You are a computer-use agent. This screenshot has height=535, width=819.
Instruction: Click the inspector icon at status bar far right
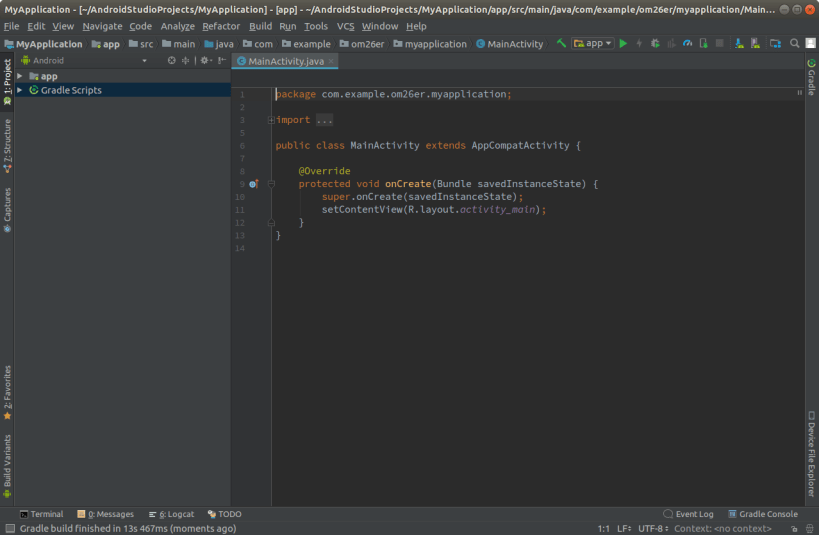pos(809,529)
